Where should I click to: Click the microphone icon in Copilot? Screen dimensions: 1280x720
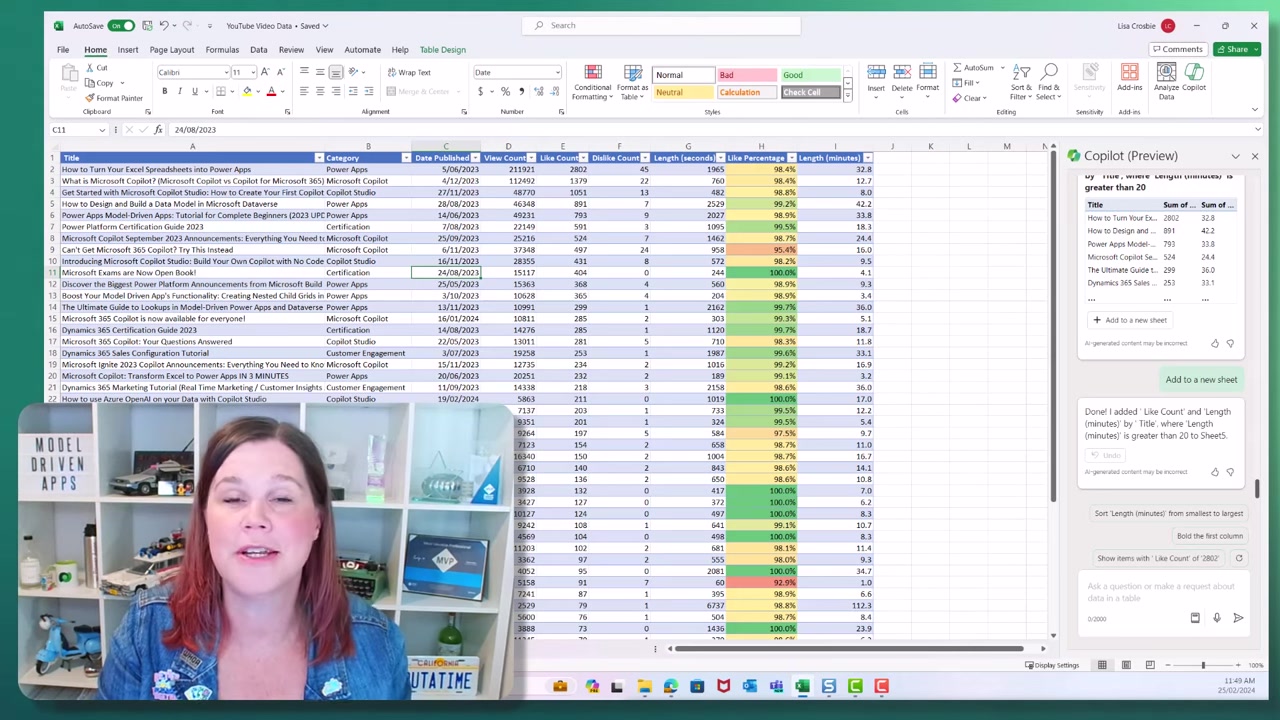point(1216,618)
